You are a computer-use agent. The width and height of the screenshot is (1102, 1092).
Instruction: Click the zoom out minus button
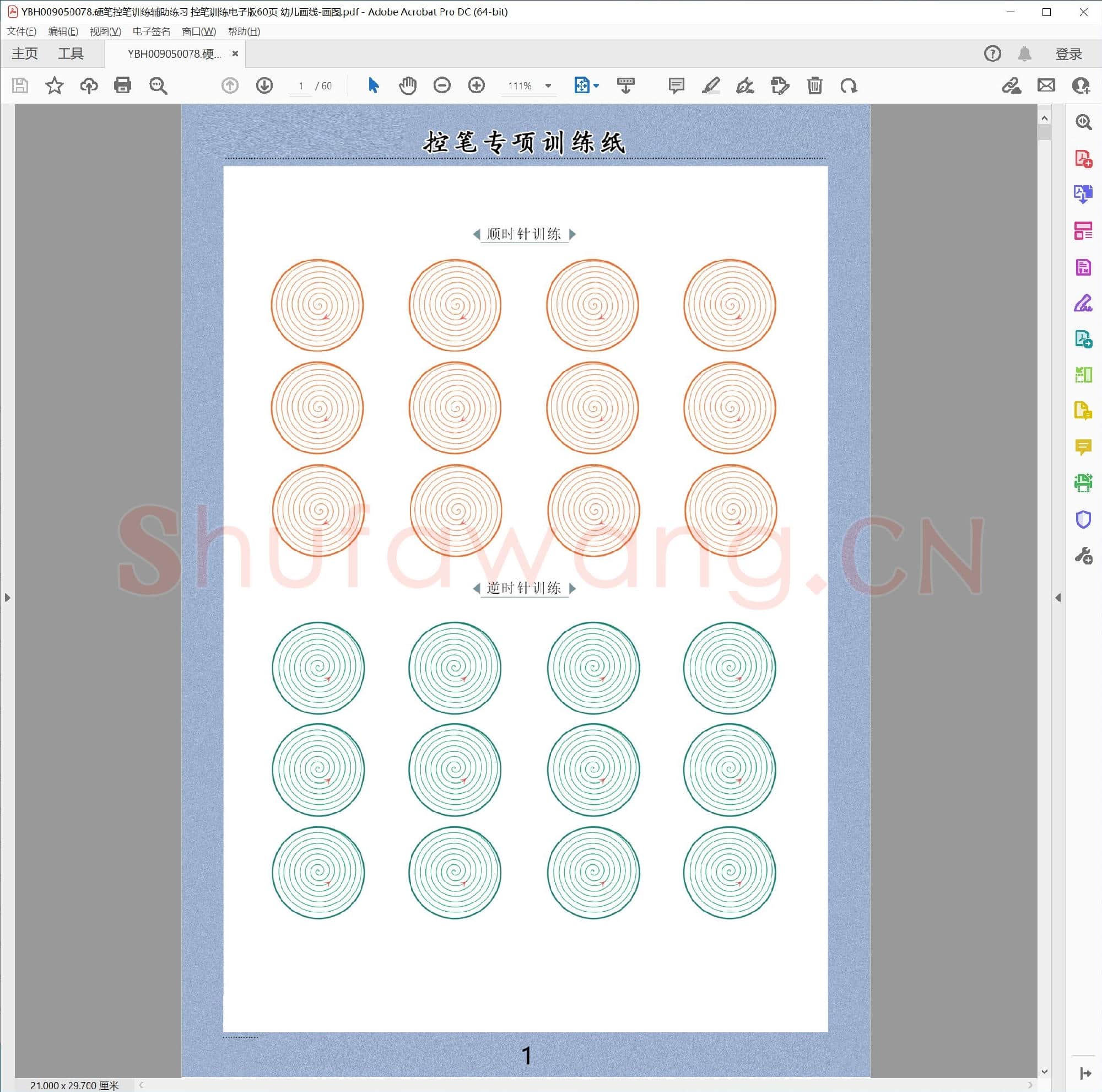[x=441, y=85]
